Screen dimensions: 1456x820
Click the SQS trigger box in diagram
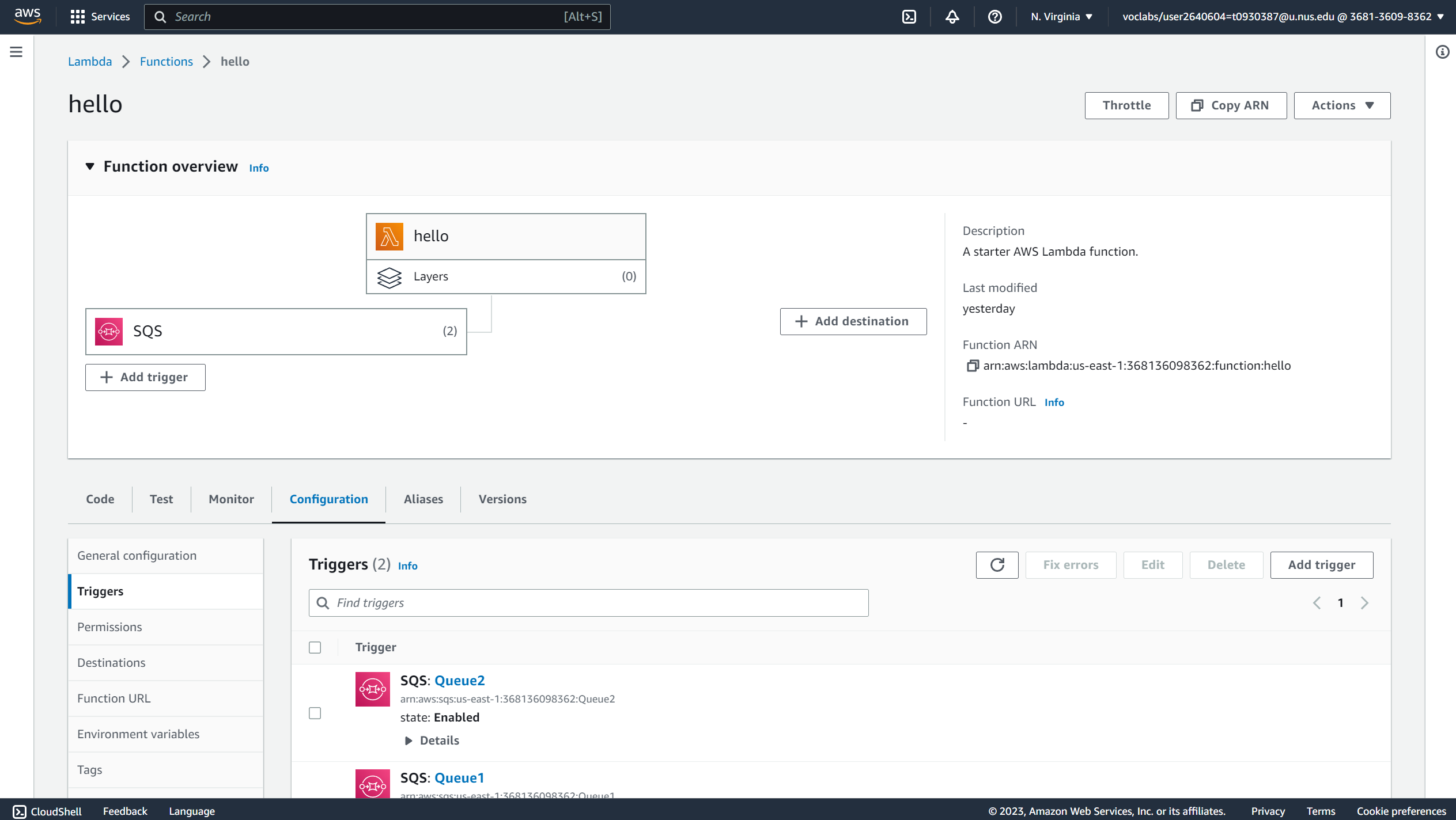coord(276,331)
